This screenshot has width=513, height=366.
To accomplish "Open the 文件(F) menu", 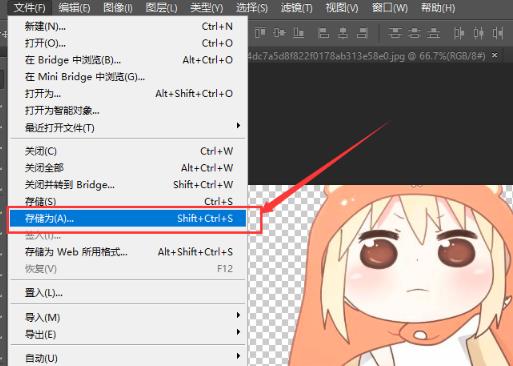I will (30, 7).
